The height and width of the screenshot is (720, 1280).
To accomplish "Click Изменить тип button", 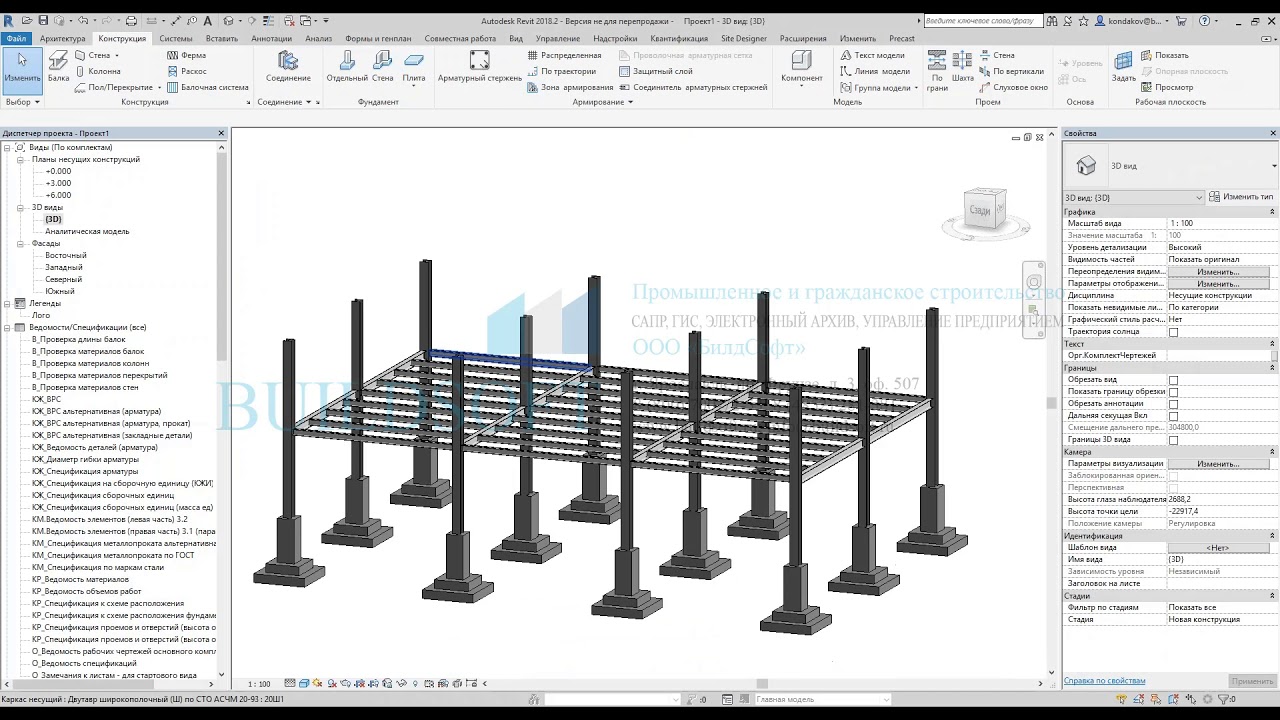I will (x=1241, y=197).
